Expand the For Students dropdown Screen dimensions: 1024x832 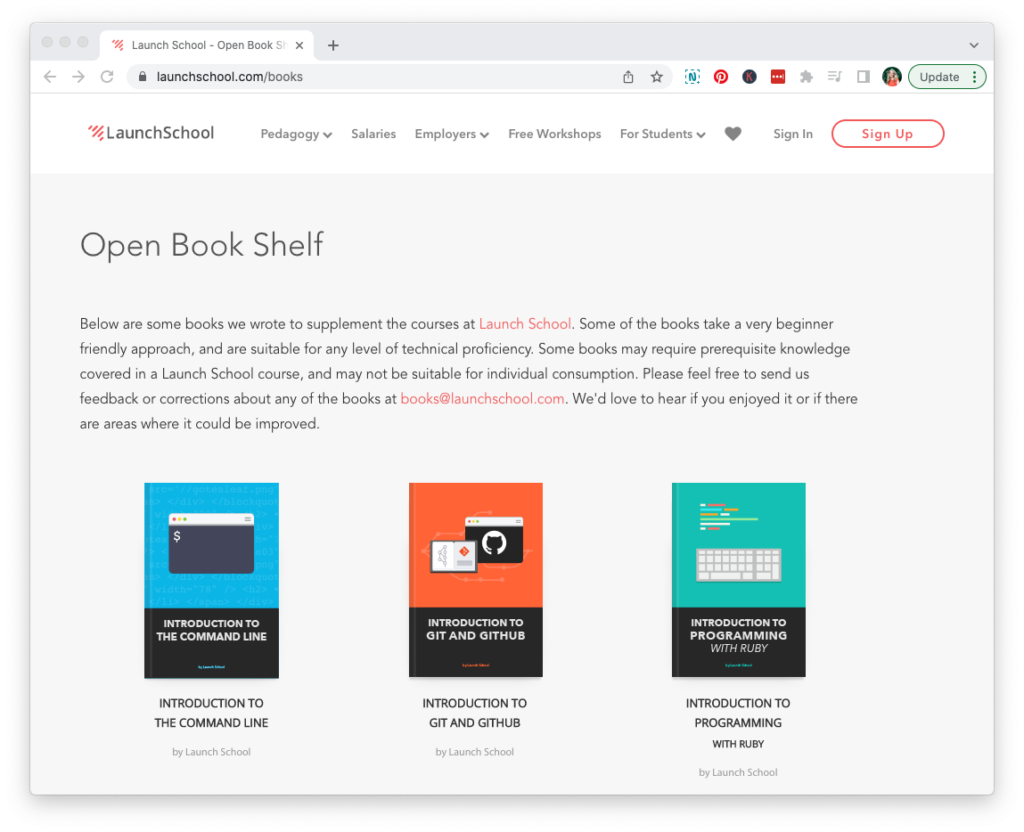[x=662, y=133]
